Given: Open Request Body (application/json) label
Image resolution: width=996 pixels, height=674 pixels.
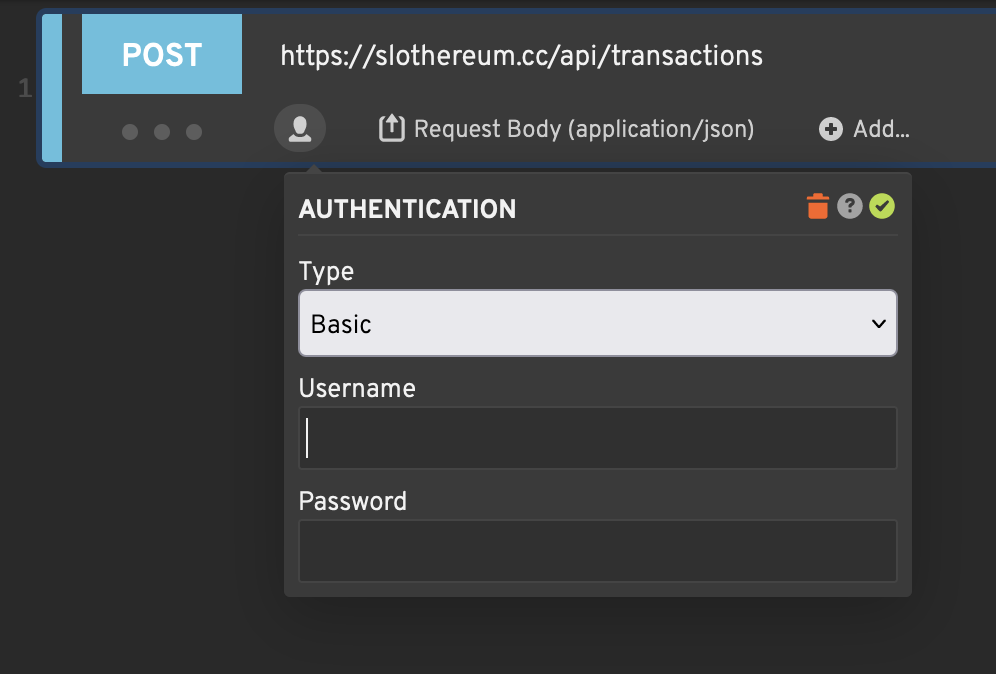Looking at the screenshot, I should tap(584, 129).
